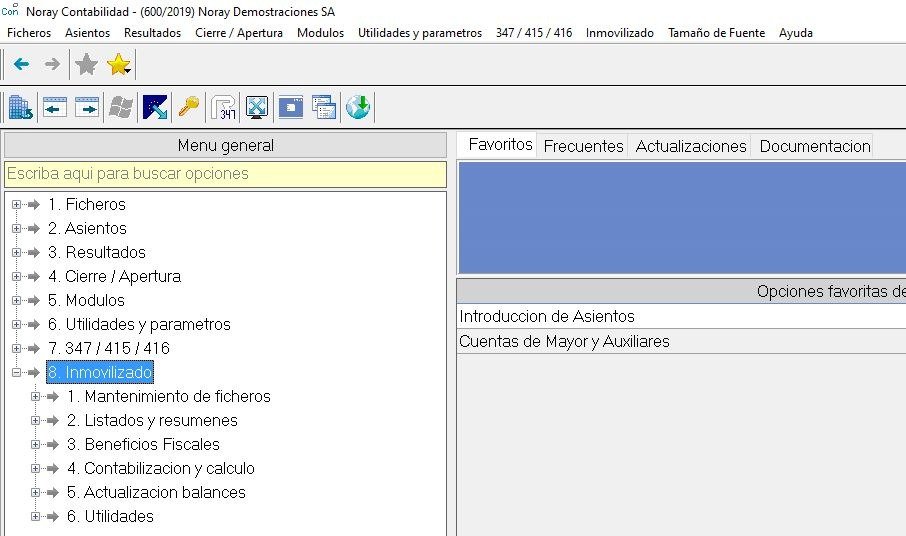906x536 pixels.
Task: Open the Inmovilizado menu in menu bar
Action: point(619,33)
